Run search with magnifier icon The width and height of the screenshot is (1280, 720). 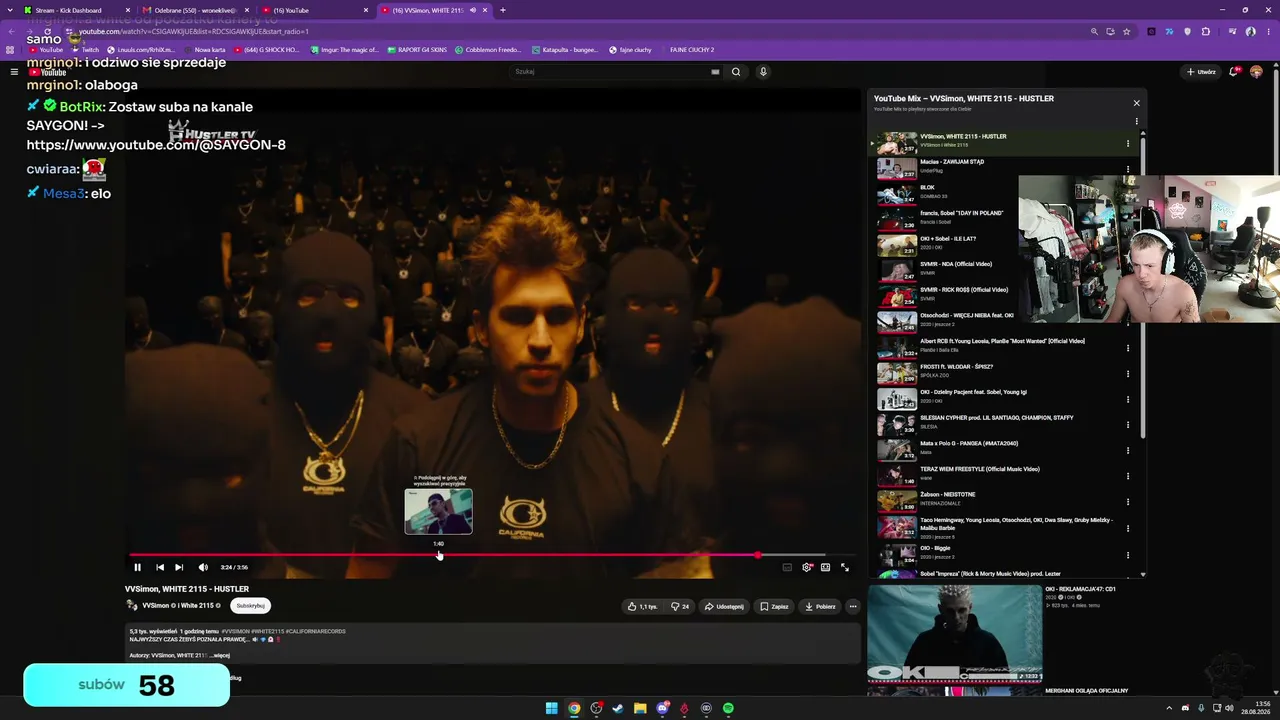736,72
